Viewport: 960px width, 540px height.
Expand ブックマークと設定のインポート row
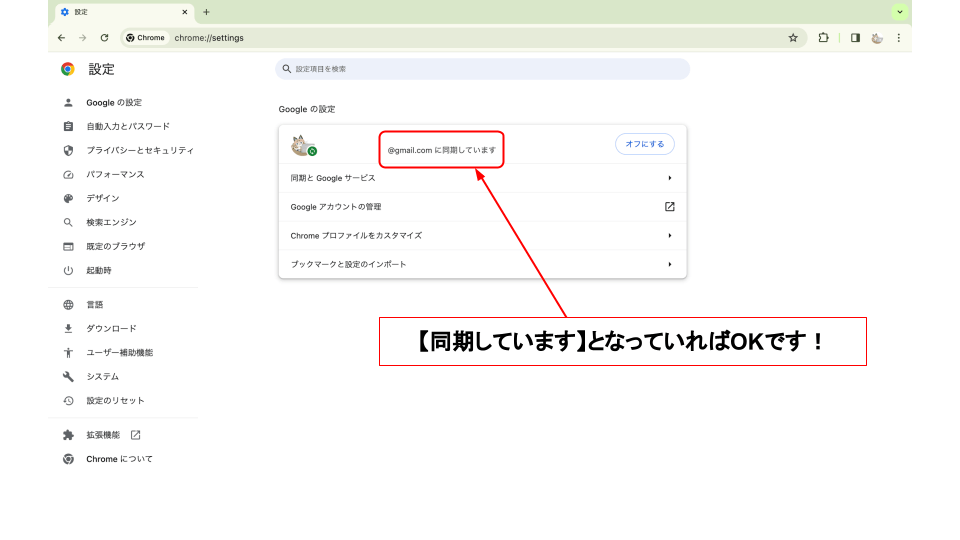pos(669,264)
